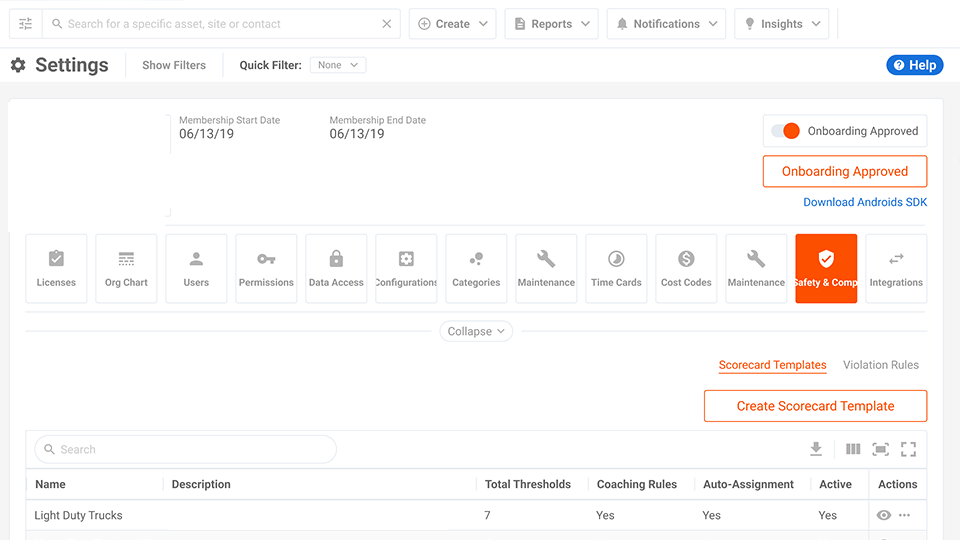The image size is (960, 540).
Task: Open the Time Cards tile
Action: [616, 268]
